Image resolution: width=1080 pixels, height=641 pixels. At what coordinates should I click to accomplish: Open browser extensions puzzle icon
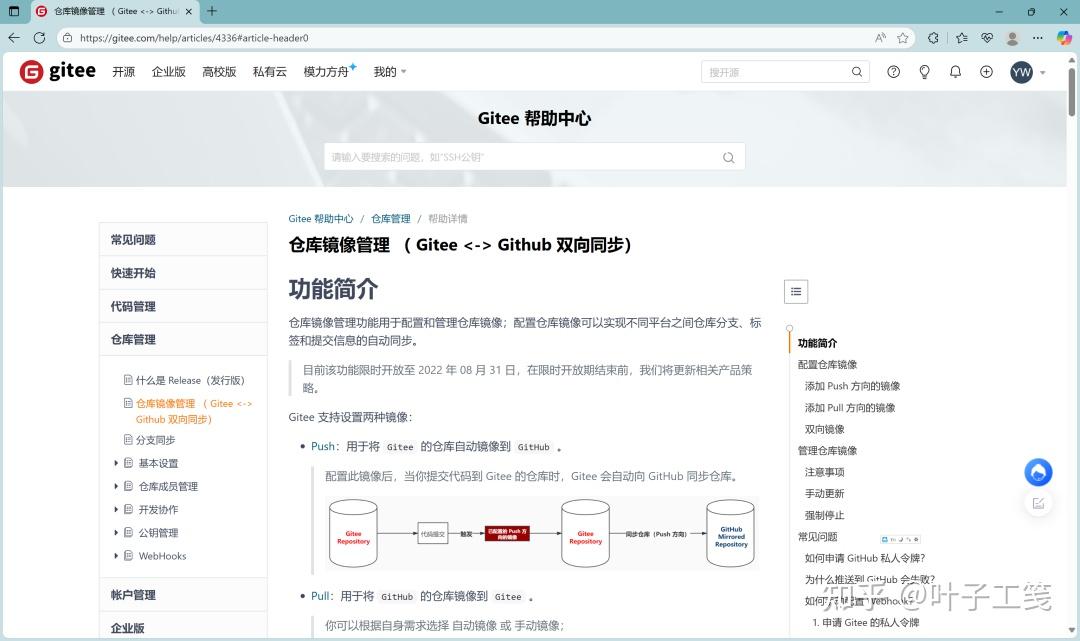point(933,38)
